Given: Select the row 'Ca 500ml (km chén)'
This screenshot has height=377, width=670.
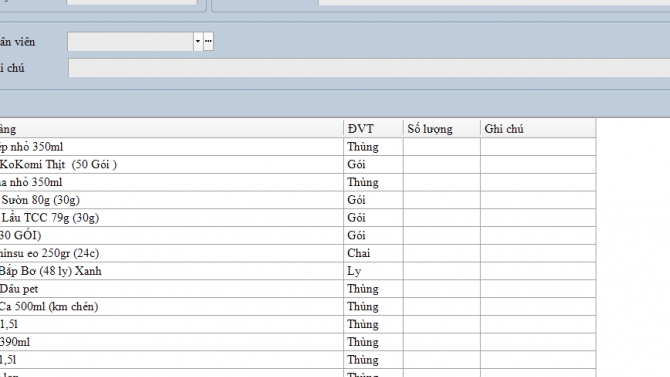Looking at the screenshot, I should [298, 306].
